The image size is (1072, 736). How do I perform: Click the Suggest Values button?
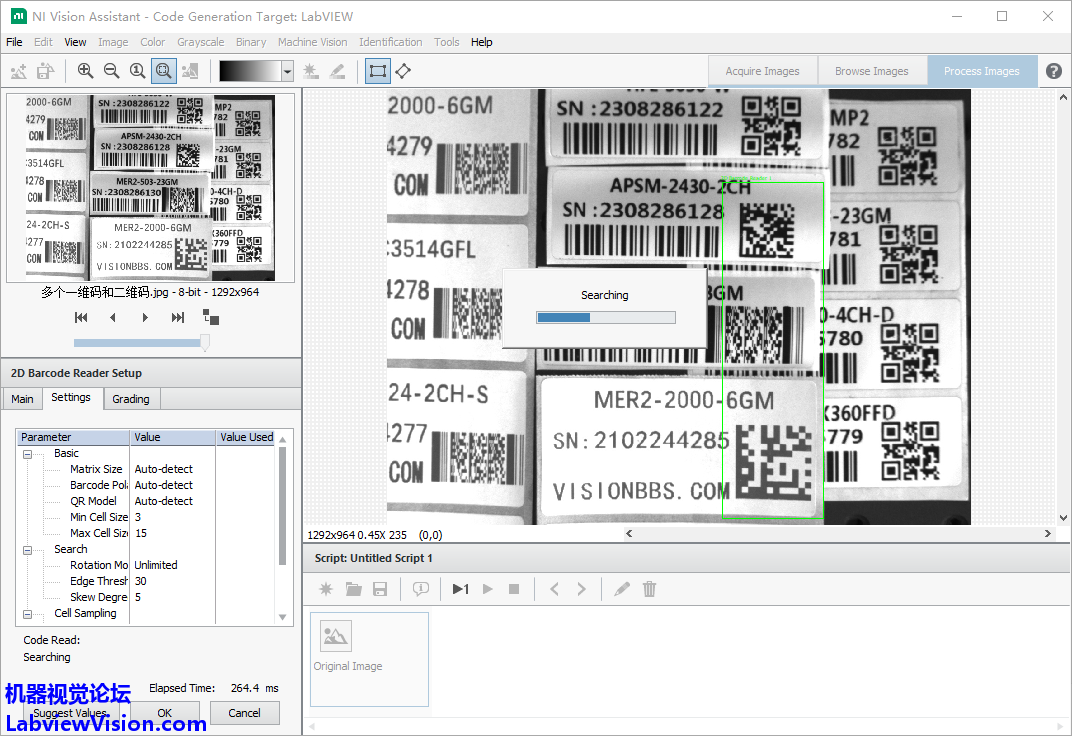(70, 713)
